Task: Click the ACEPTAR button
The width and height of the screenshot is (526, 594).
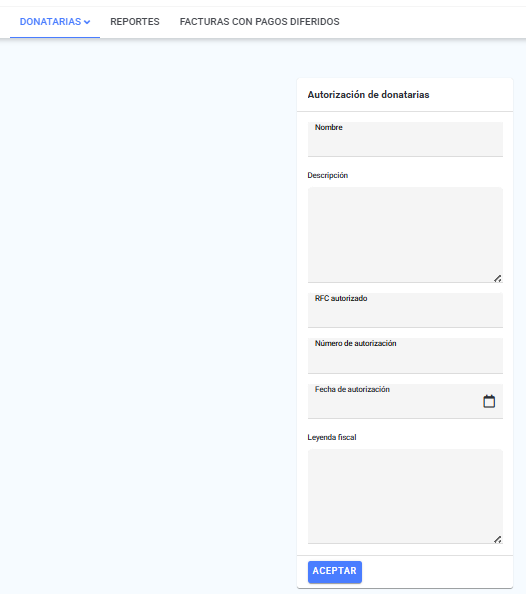Action: click(335, 572)
